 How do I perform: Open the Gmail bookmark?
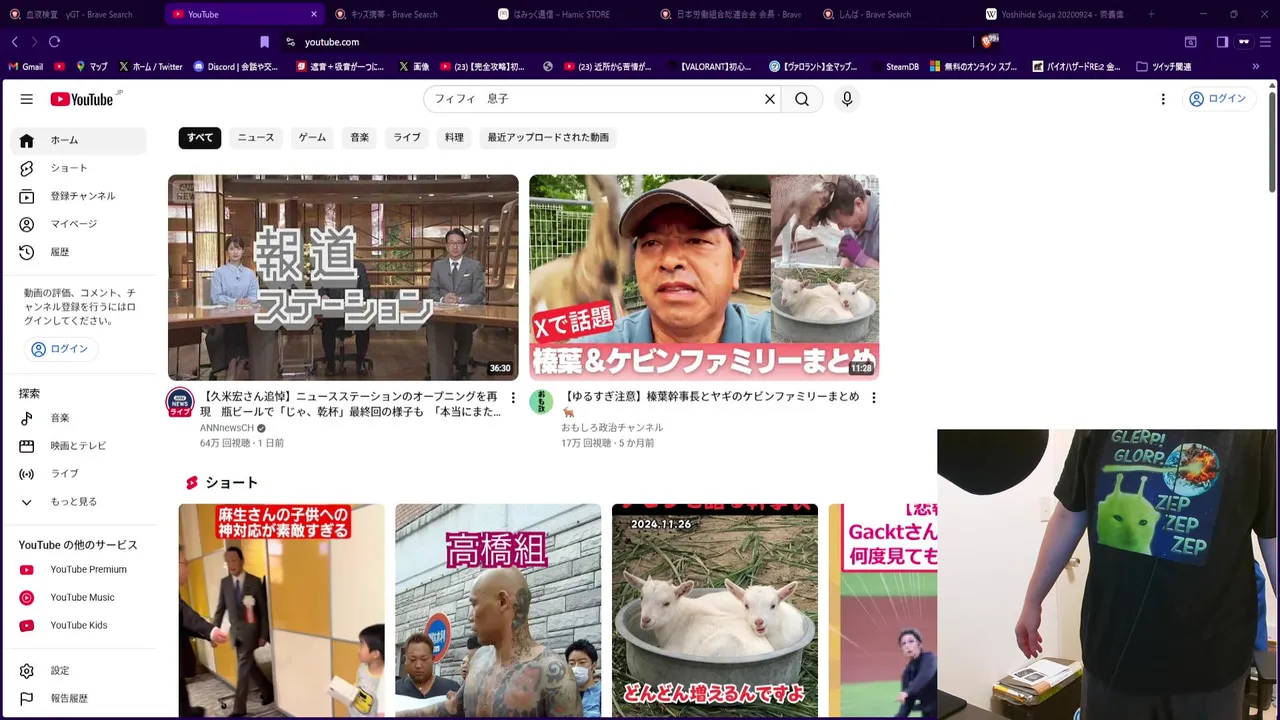pos(26,67)
